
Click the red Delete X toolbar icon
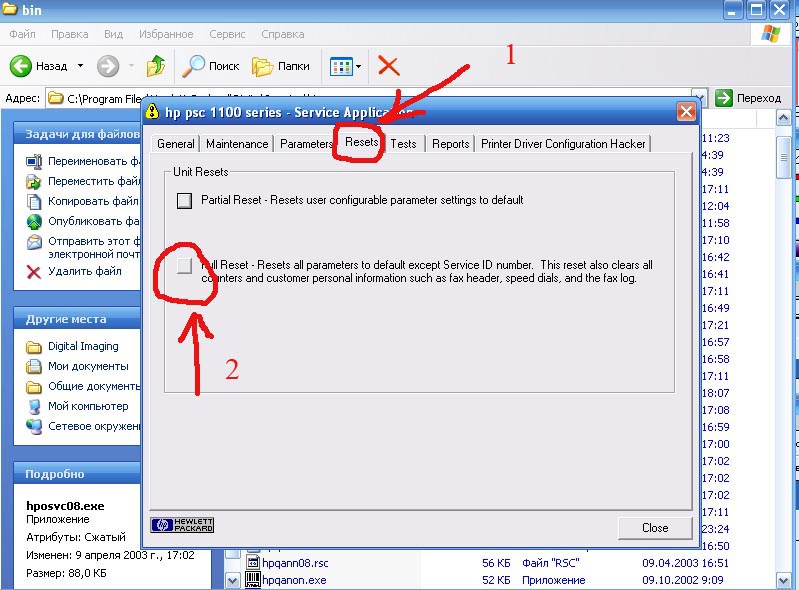pos(388,66)
